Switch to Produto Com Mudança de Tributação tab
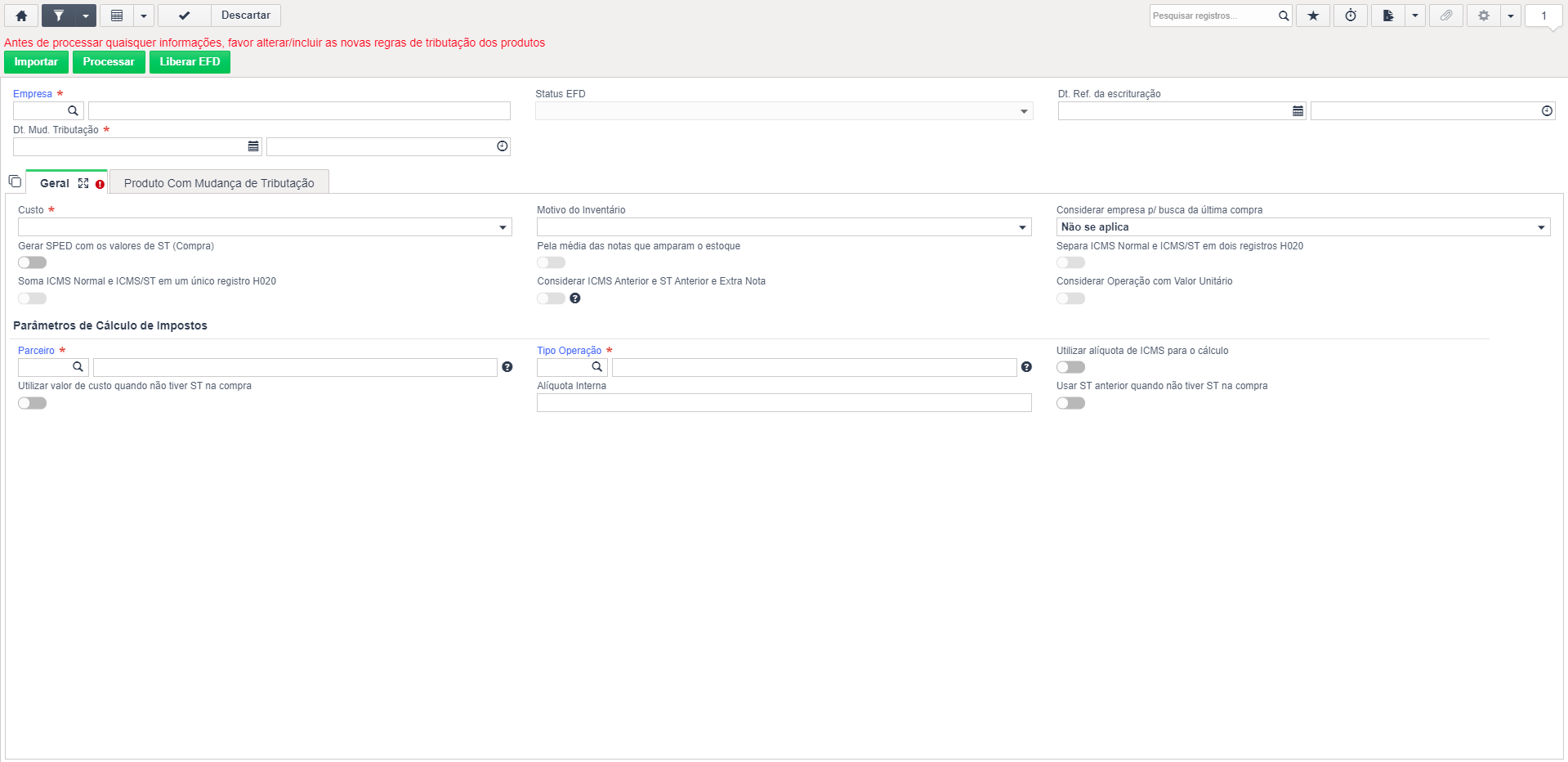 coord(219,183)
